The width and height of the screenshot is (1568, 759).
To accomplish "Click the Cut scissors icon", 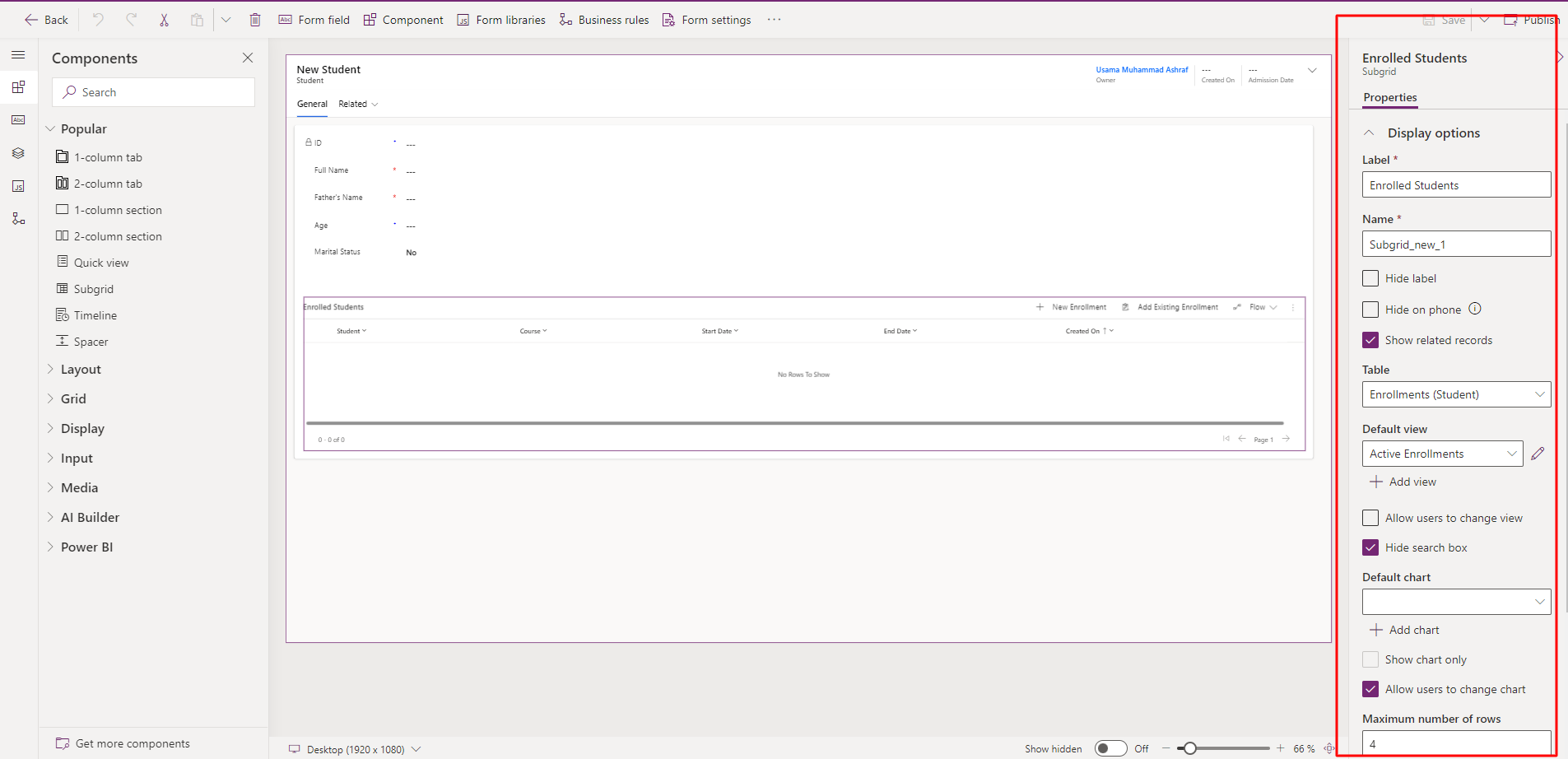I will coord(164,20).
